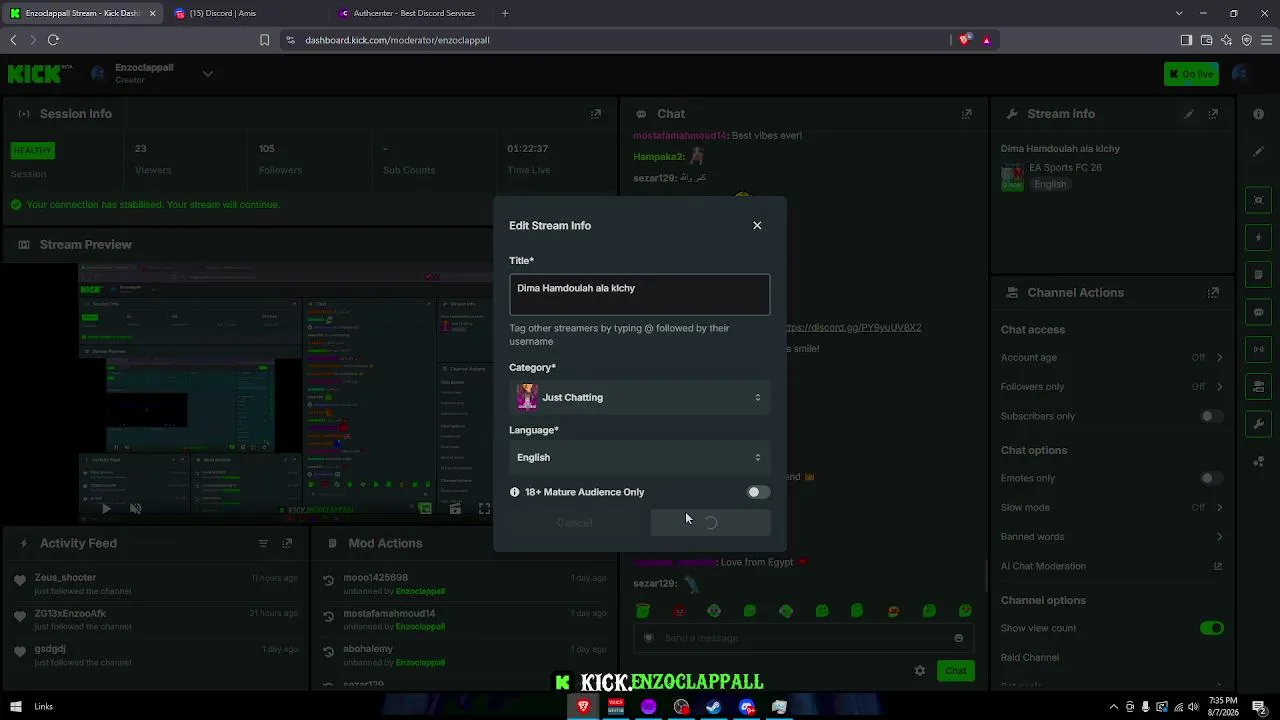Mute the stream preview audio

click(136, 508)
